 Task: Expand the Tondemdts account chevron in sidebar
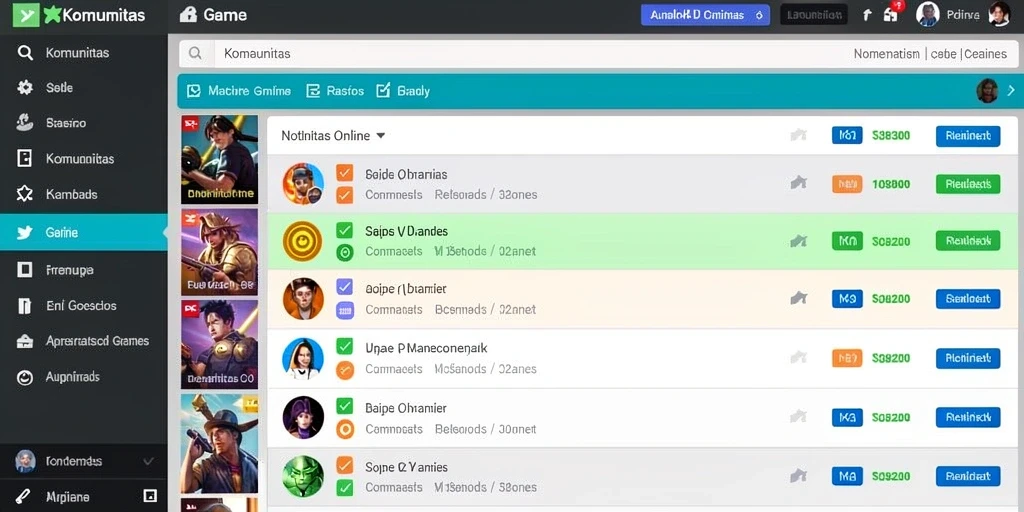point(148,462)
